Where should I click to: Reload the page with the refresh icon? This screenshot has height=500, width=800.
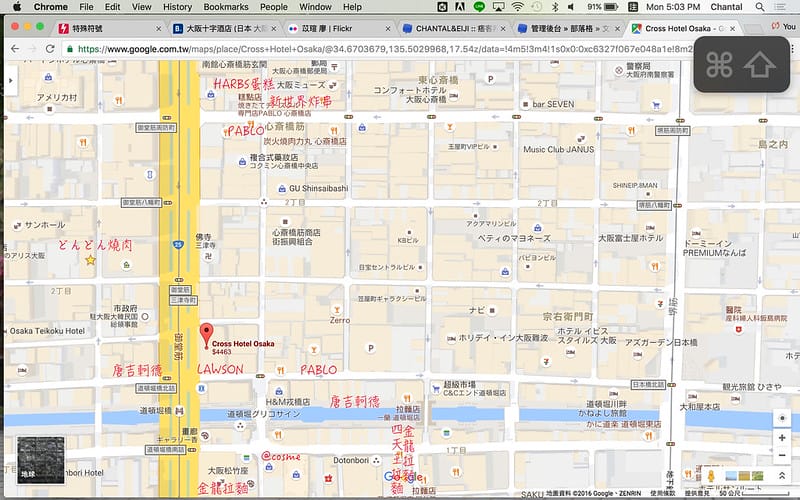pyautogui.click(x=49, y=48)
